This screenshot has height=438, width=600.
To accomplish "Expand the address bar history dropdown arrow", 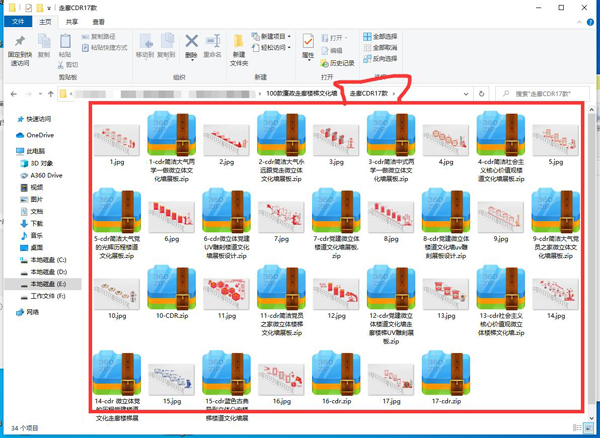I will point(465,94).
